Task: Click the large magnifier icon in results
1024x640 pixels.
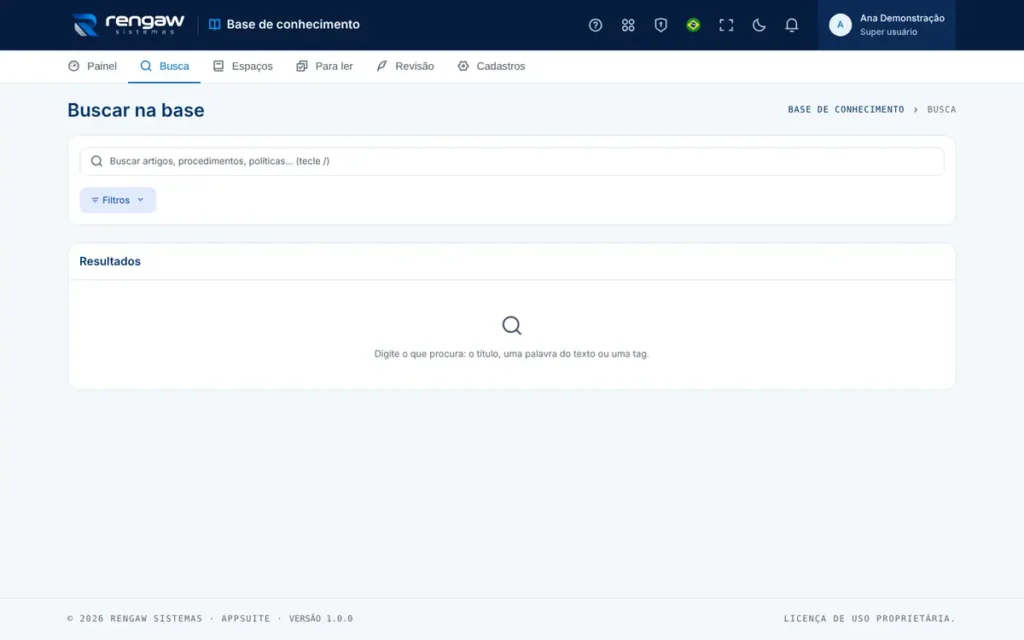Action: (511, 325)
